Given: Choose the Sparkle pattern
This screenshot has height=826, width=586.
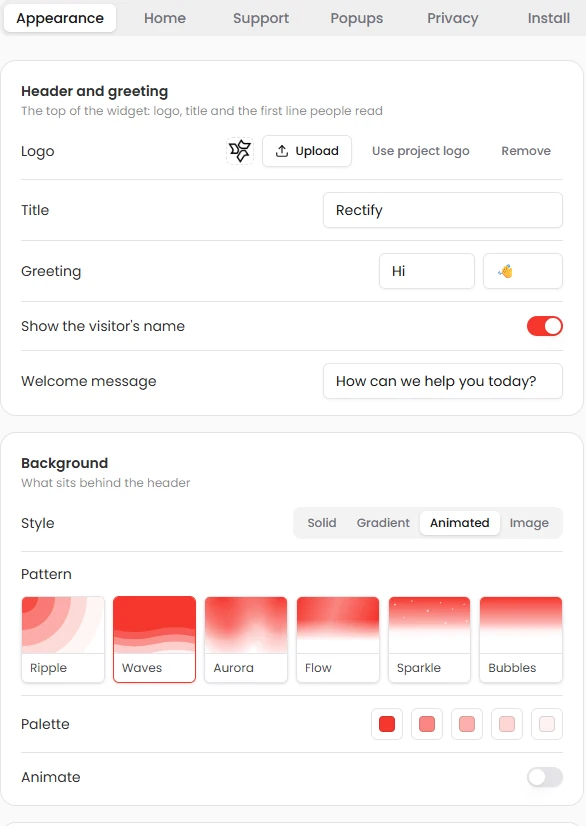Looking at the screenshot, I should 429,640.
